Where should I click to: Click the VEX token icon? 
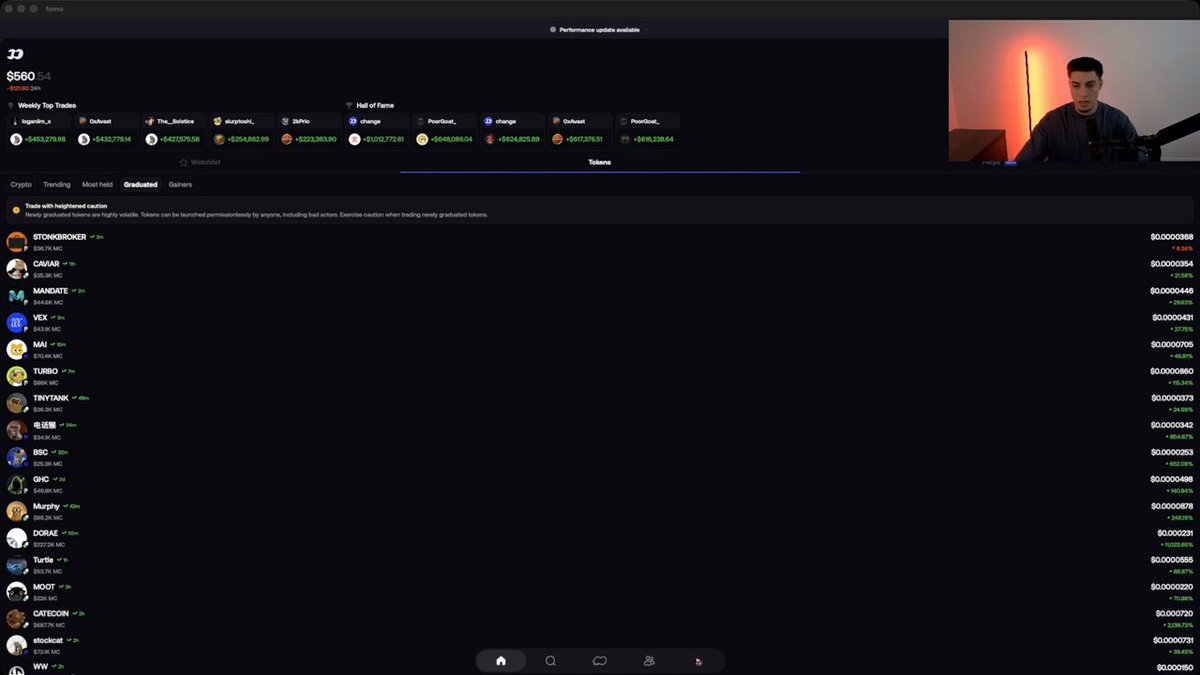[16, 323]
